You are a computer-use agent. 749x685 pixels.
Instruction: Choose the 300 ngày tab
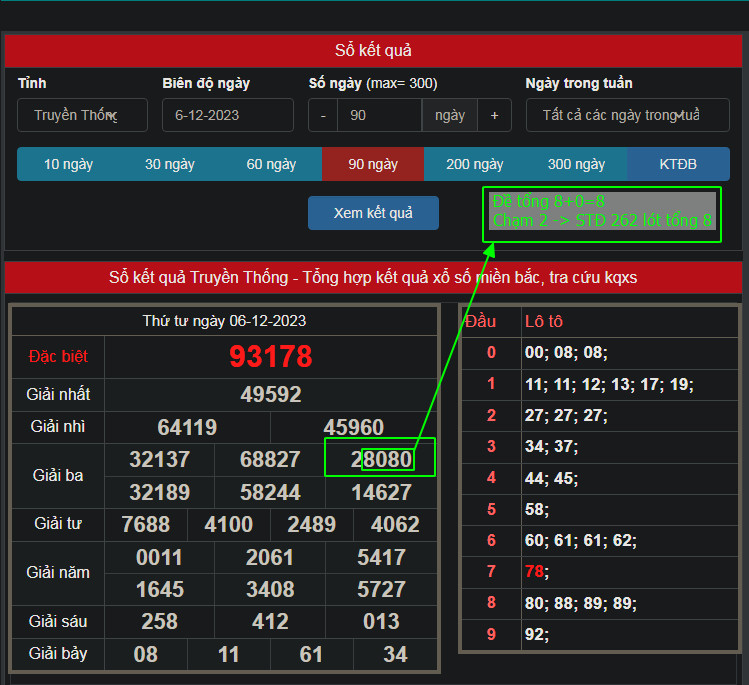(x=576, y=164)
